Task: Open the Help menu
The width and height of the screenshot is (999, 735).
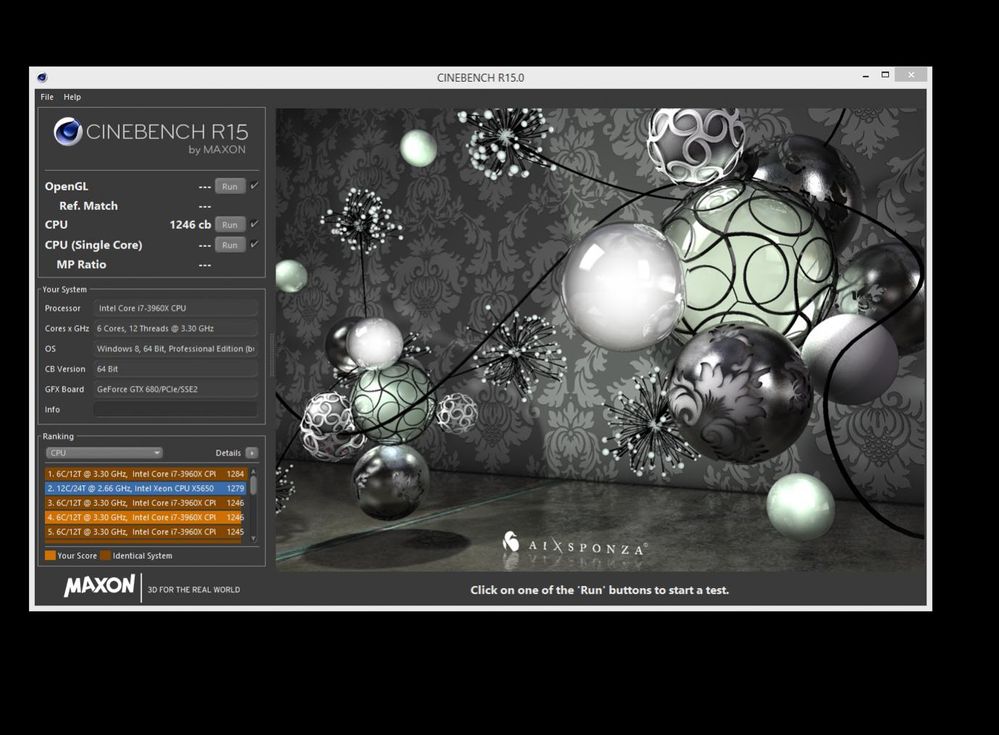Action: click(72, 97)
